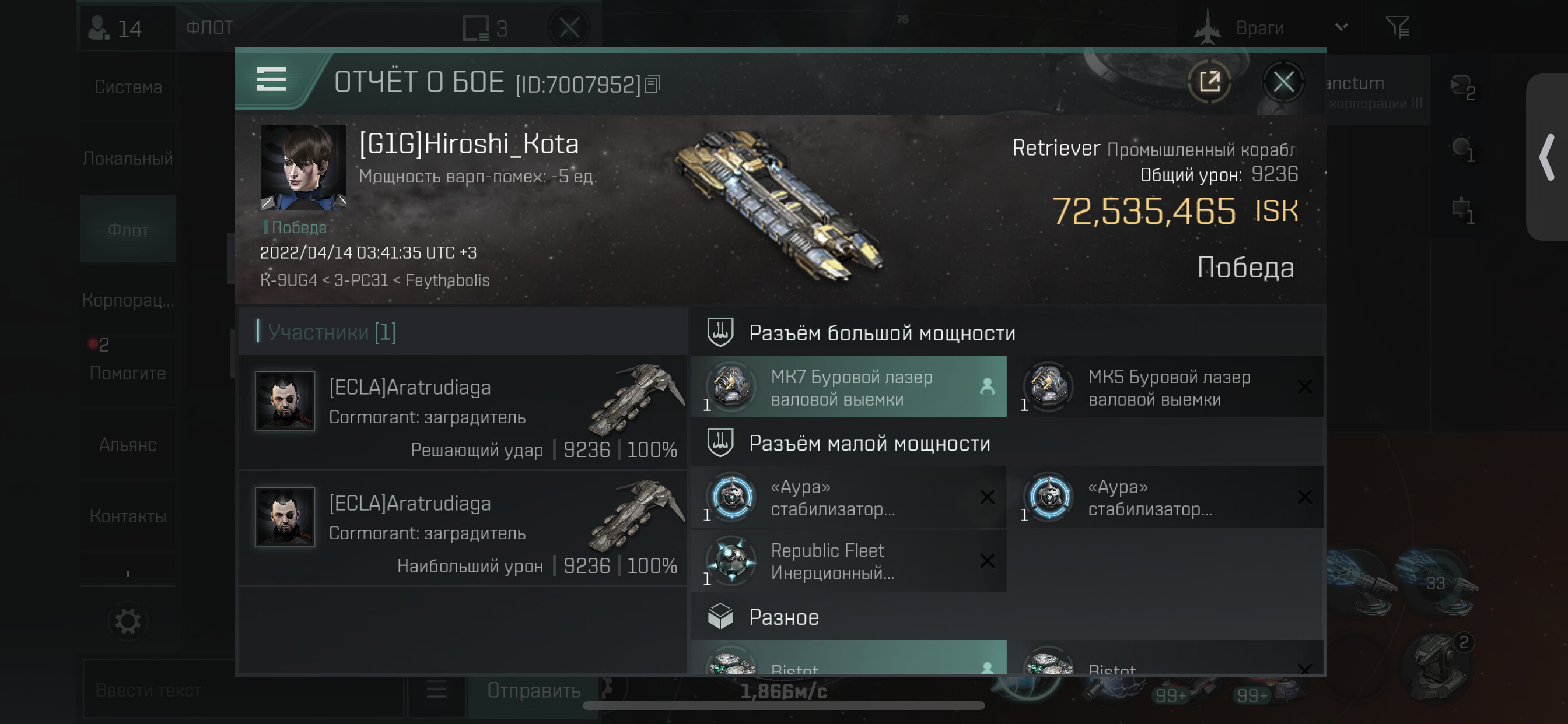The width and height of the screenshot is (1568, 724).
Task: Select the MK5 Буровой лазер module
Action: tap(1168, 387)
